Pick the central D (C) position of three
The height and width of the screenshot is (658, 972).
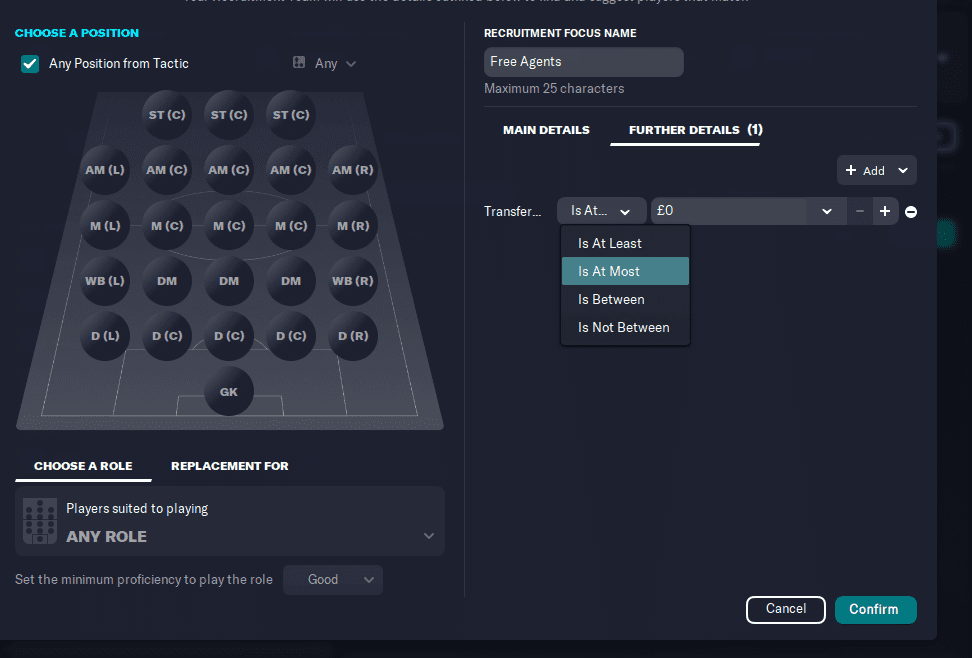229,336
